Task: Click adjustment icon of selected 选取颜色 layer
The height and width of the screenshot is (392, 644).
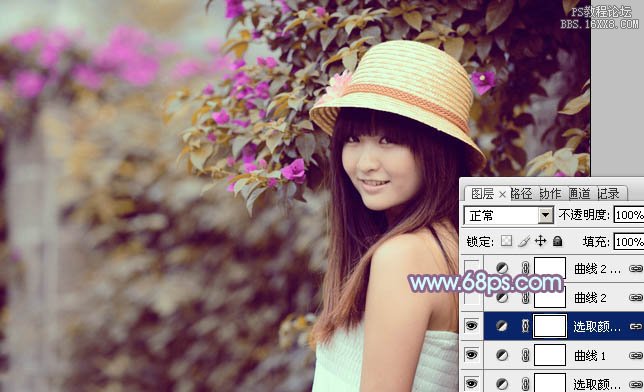Action: (501, 326)
